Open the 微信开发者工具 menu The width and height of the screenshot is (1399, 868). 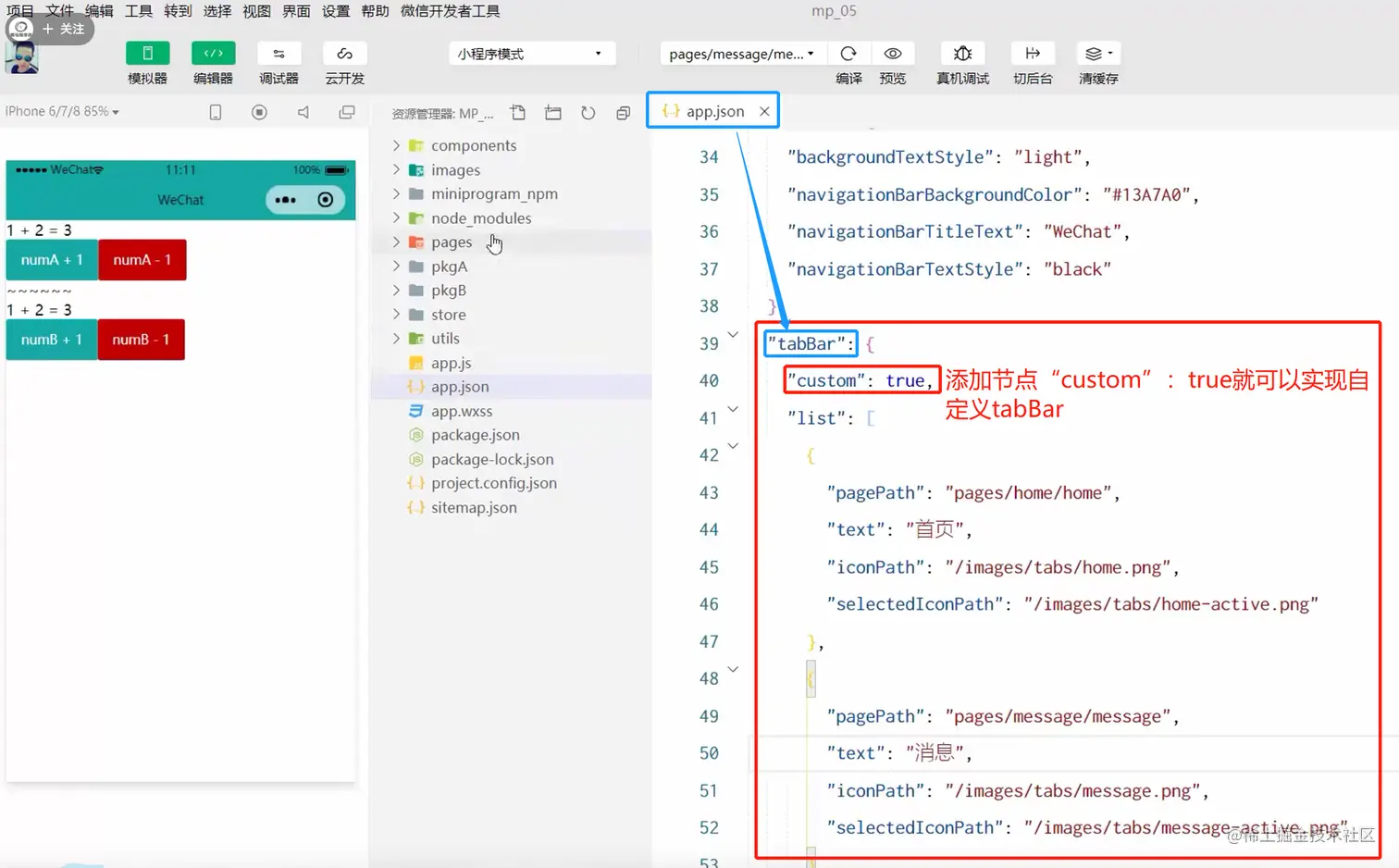(x=451, y=11)
